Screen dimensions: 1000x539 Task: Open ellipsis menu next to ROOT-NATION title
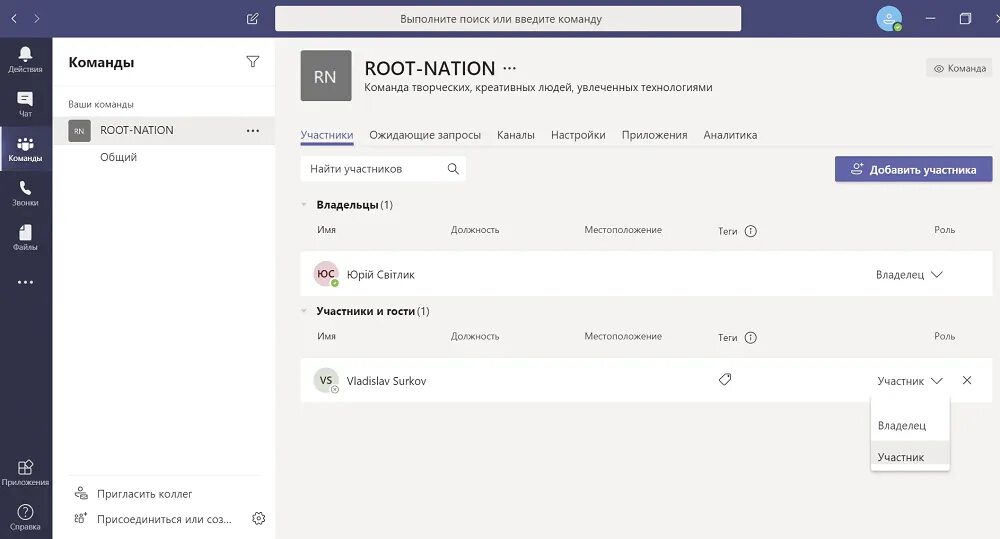tap(510, 68)
